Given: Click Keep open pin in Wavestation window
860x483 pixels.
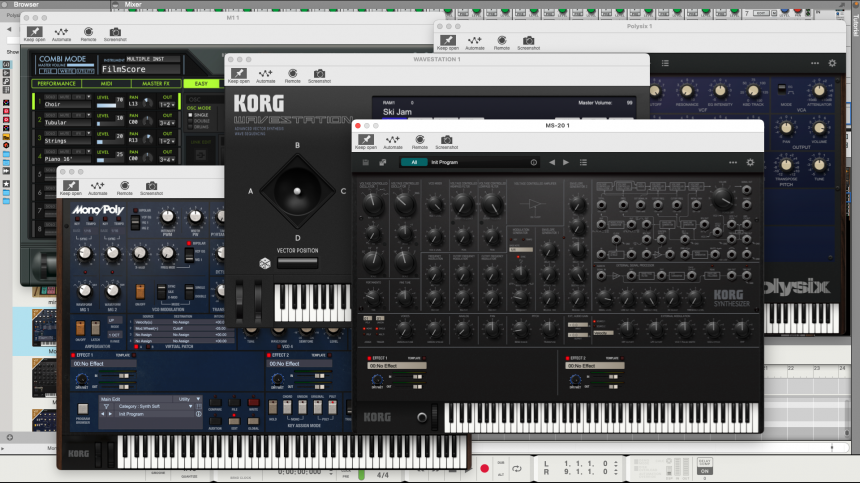Looking at the screenshot, I should click(239, 73).
